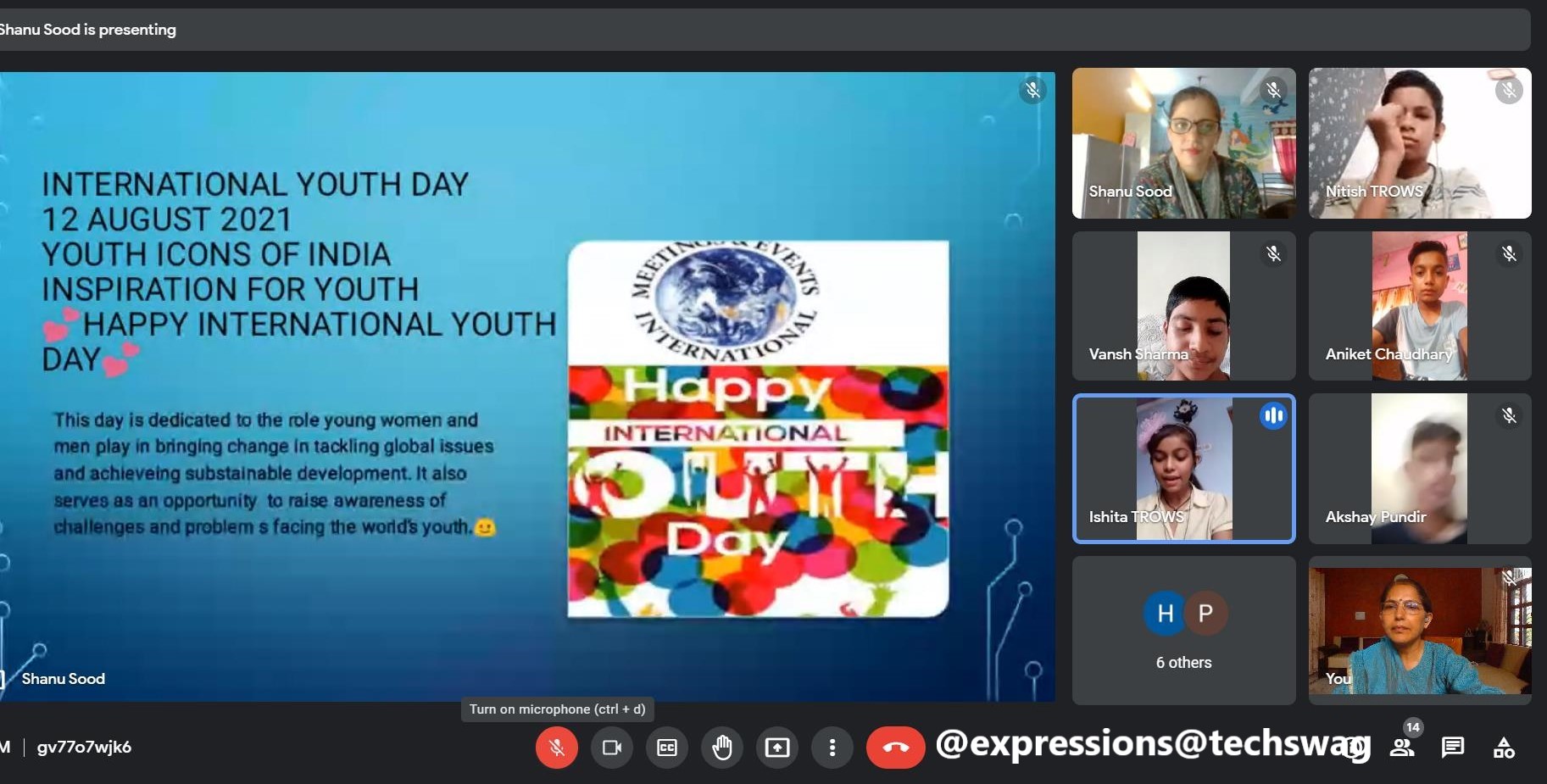Click the 12 AUGUST 2021 slide line
The image size is (1547, 784).
pyautogui.click(x=166, y=220)
